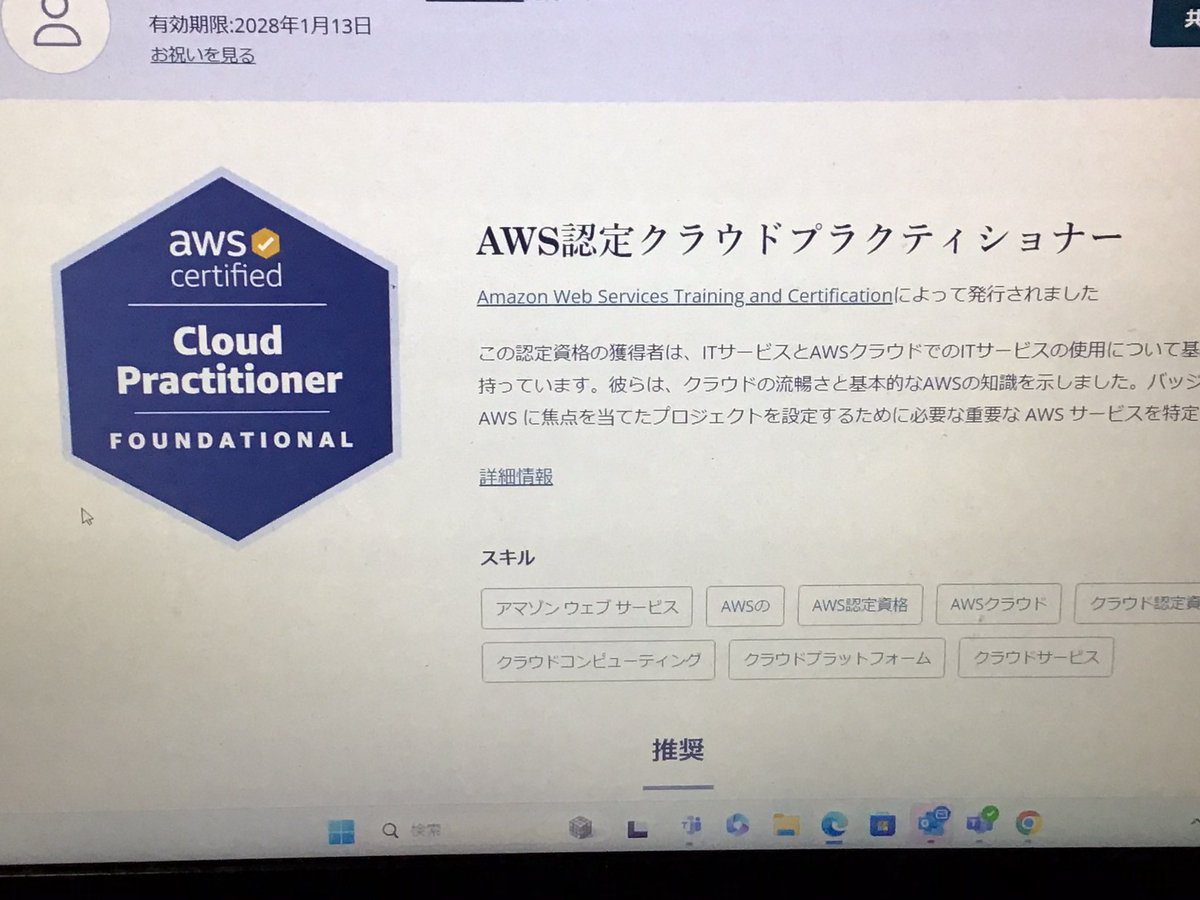Screen dimensions: 1200x900
Task: Open Microsoft Store from taskbar
Action: click(882, 824)
